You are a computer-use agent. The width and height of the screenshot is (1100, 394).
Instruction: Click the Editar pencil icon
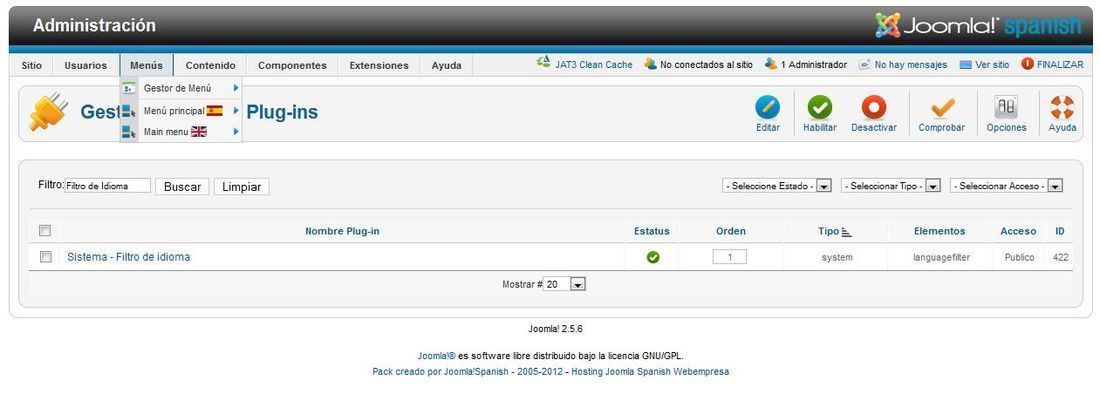click(767, 107)
